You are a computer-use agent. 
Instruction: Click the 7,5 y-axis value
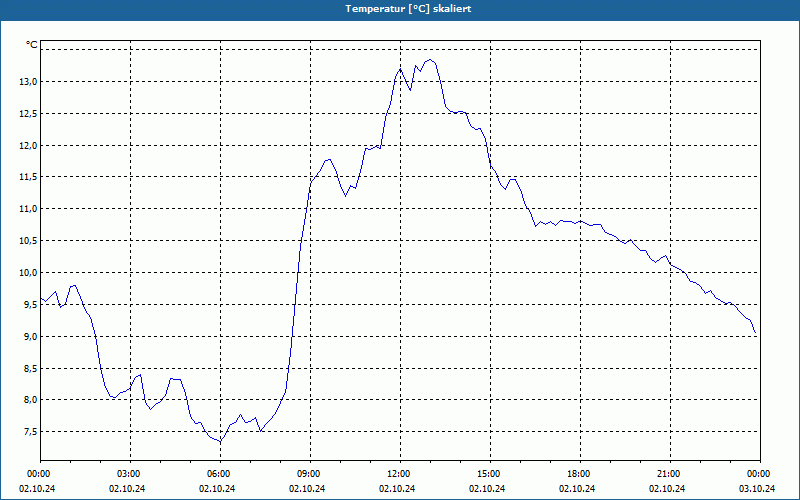pos(30,432)
